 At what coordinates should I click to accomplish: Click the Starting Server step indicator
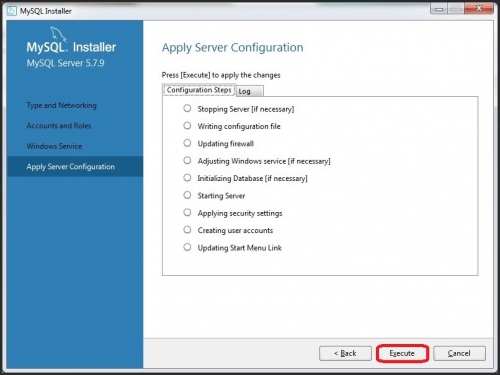[187, 195]
